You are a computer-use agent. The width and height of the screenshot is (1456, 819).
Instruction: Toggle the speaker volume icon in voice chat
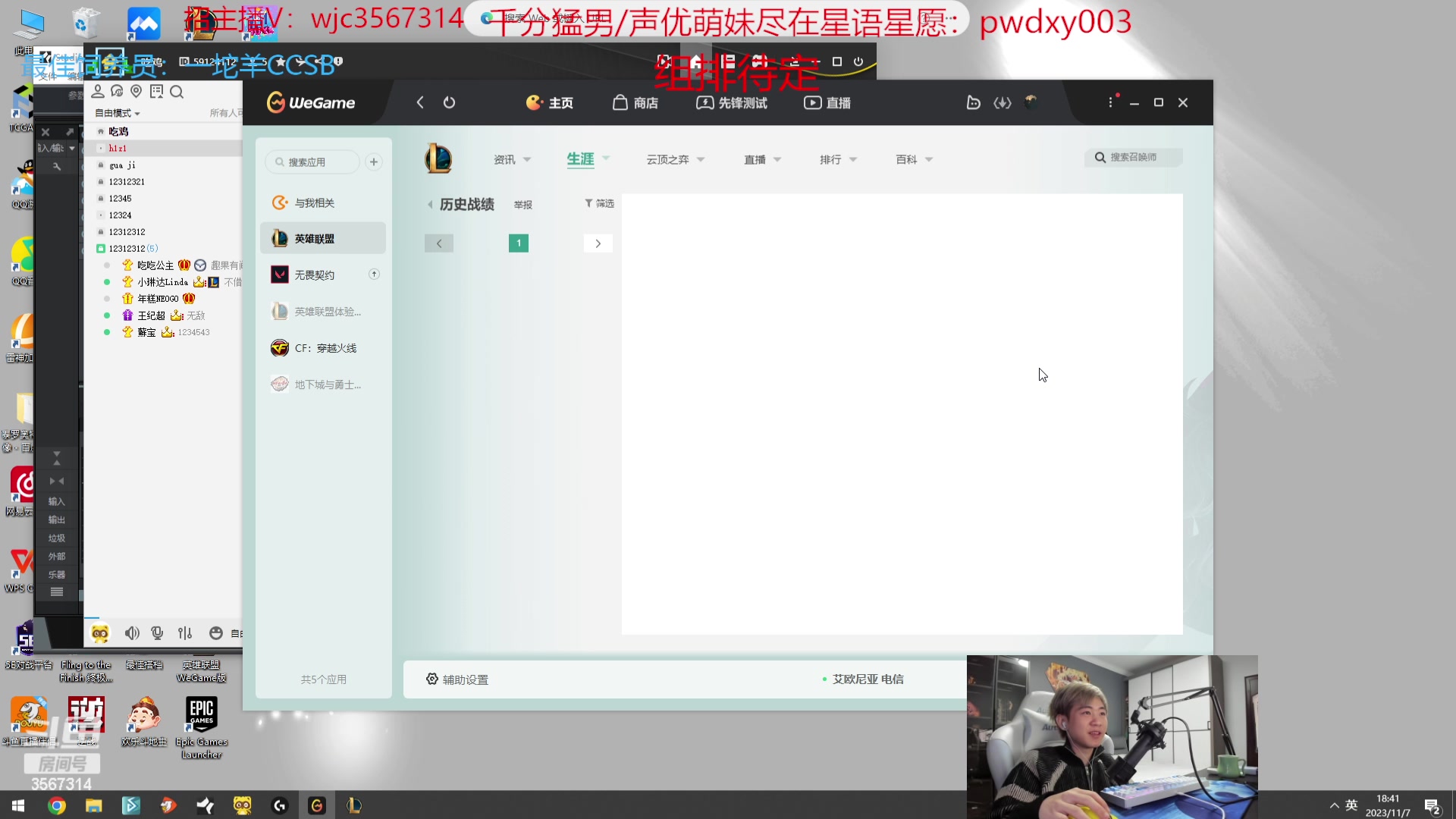pyautogui.click(x=132, y=633)
